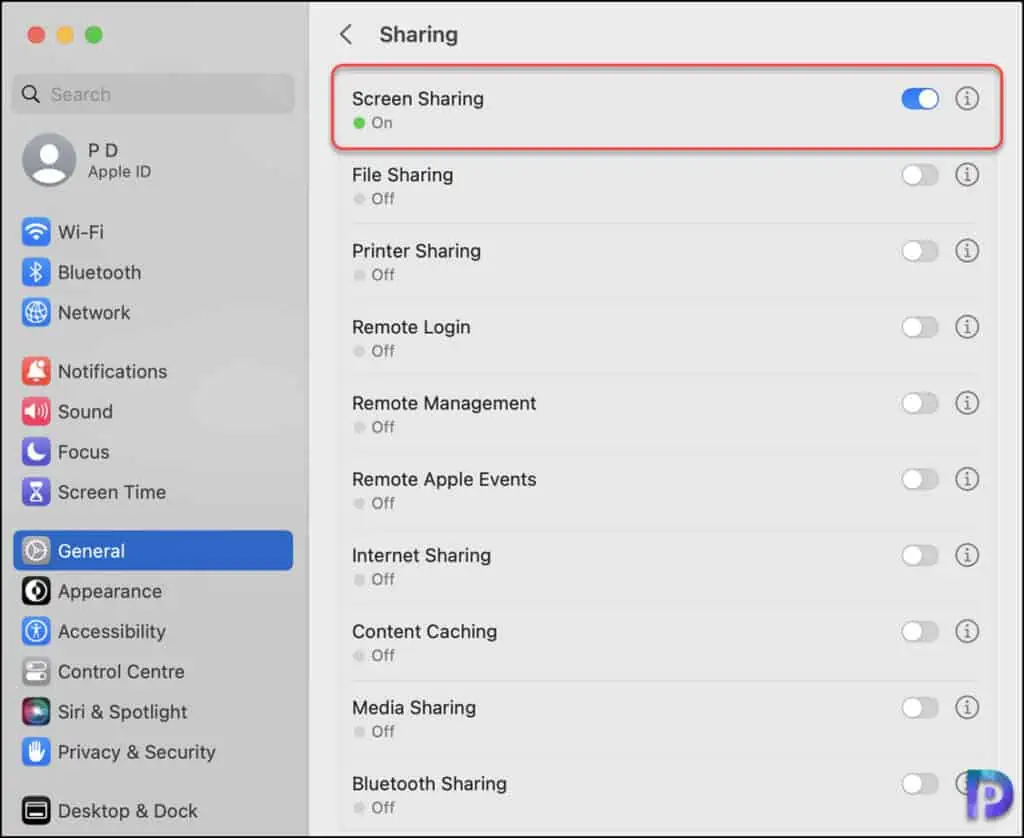Click in the Search field
The image size is (1024, 838).
point(153,94)
